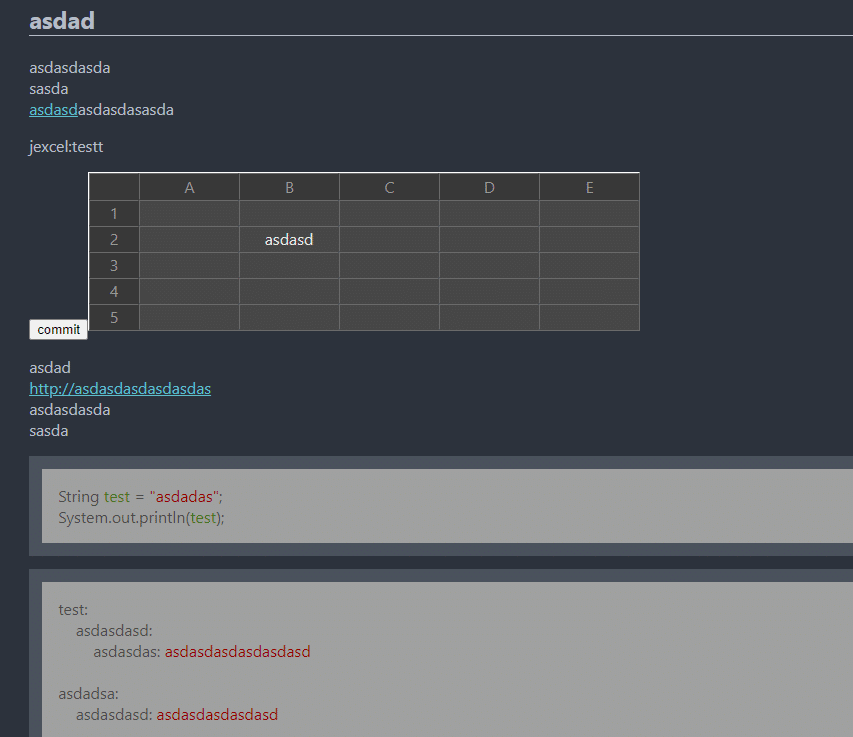The image size is (853, 737).
Task: Open the http://asdasdasdasdasdas link
Action: 120,389
